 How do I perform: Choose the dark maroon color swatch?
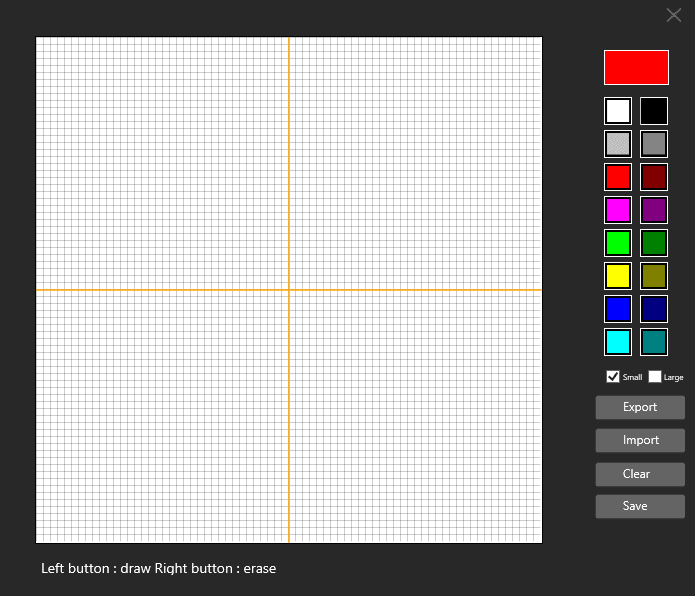click(x=654, y=177)
